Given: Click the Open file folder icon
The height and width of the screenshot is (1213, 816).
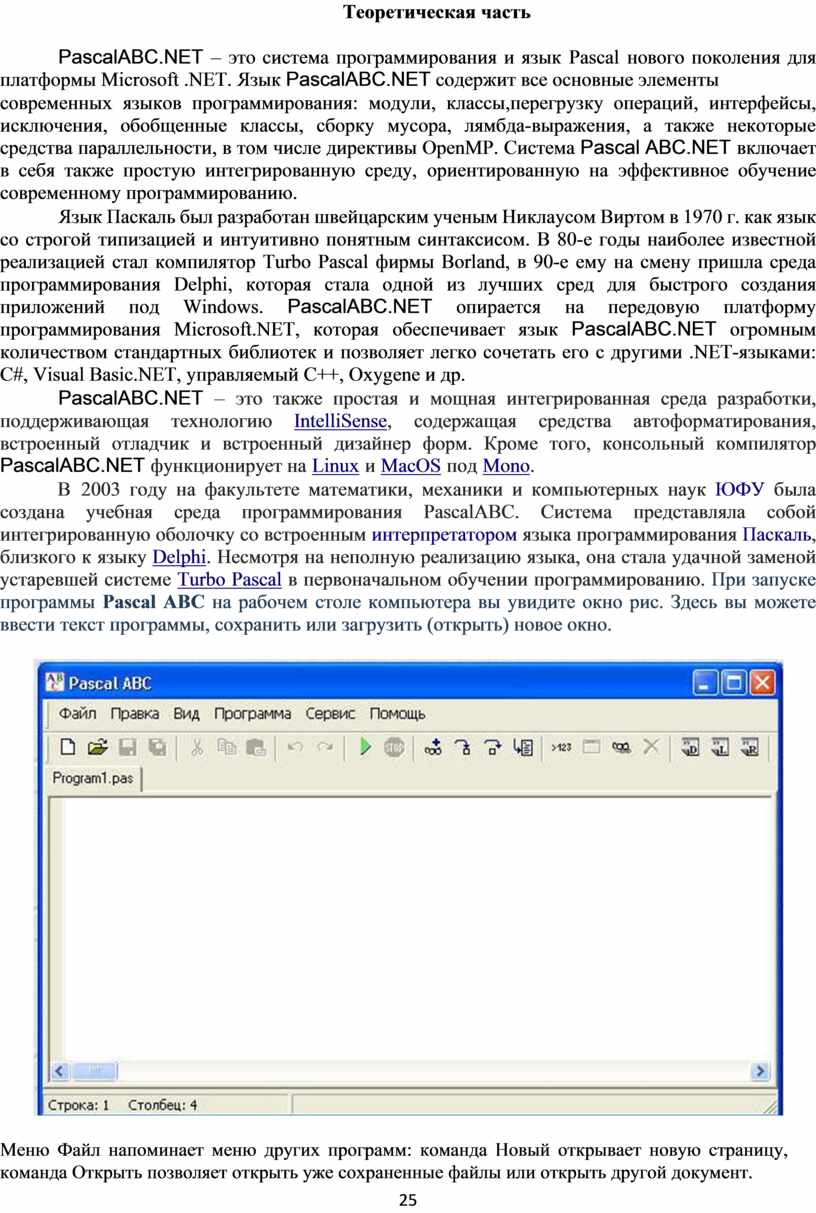Looking at the screenshot, I should click(97, 747).
